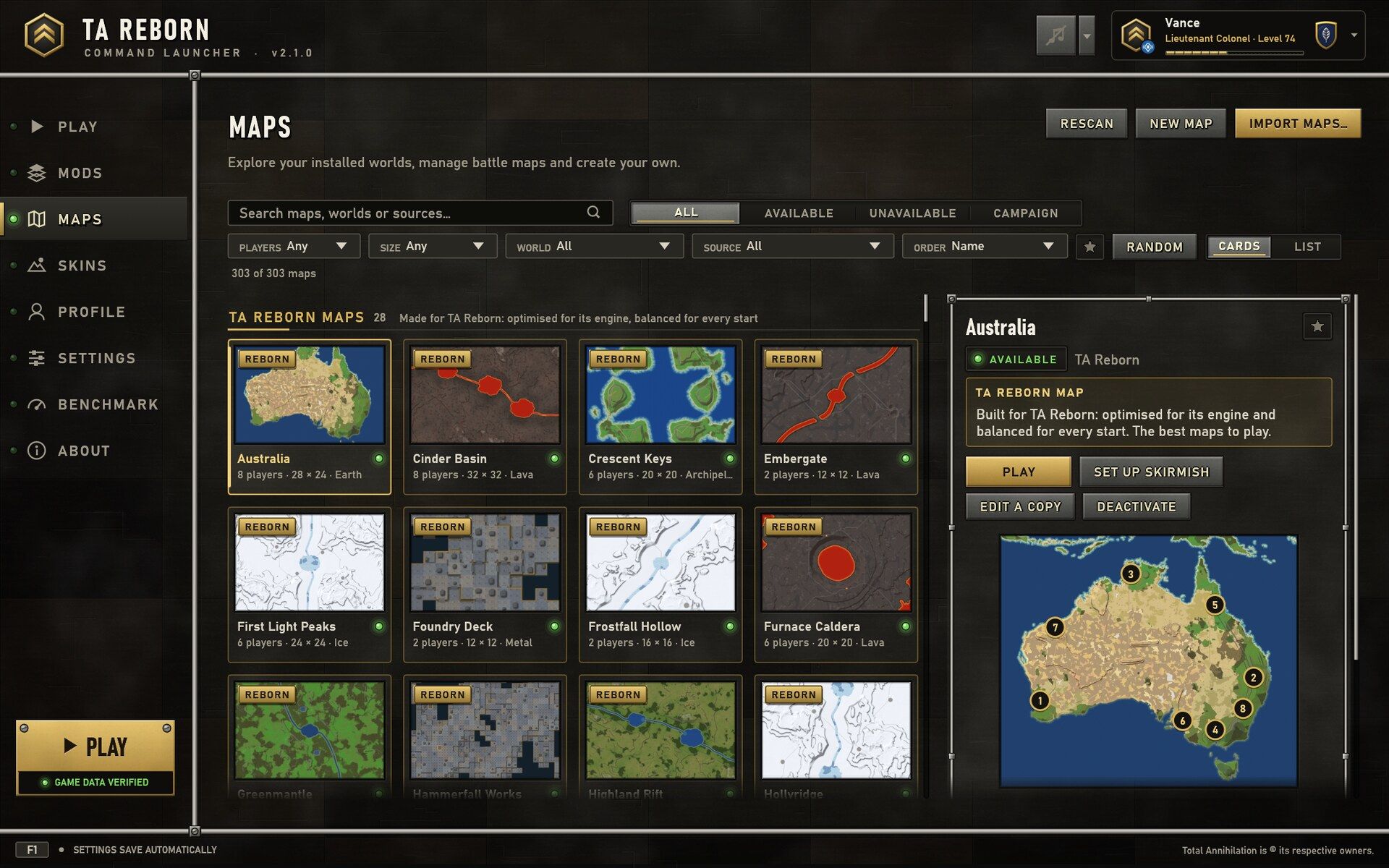
Task: Open the Size filter dropdown
Action: pos(433,247)
